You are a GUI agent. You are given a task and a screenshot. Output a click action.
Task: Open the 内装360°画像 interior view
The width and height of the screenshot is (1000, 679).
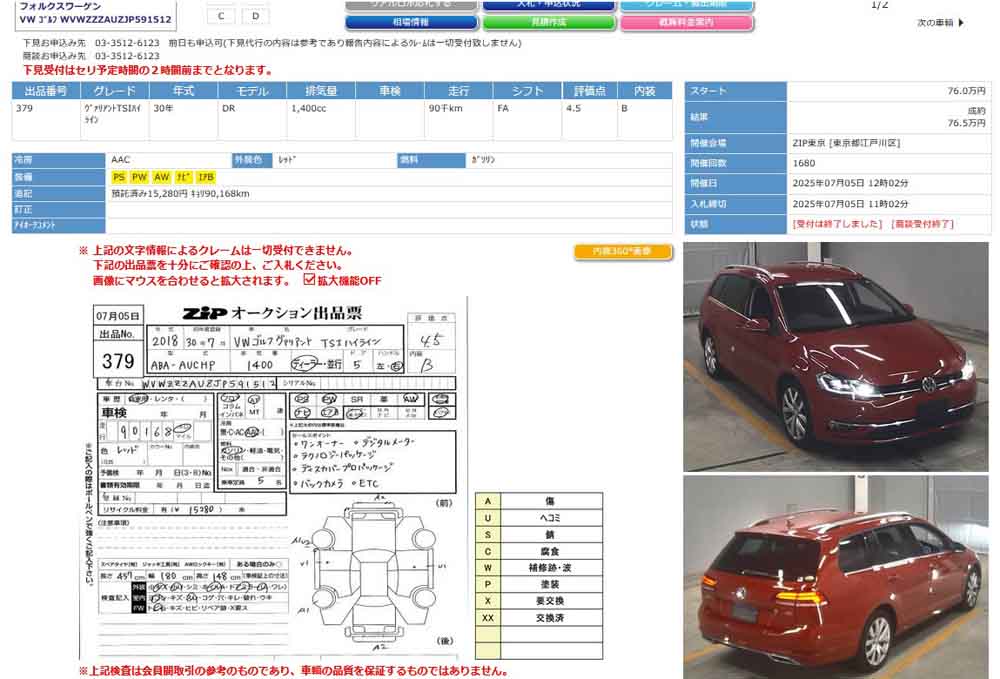point(622,252)
